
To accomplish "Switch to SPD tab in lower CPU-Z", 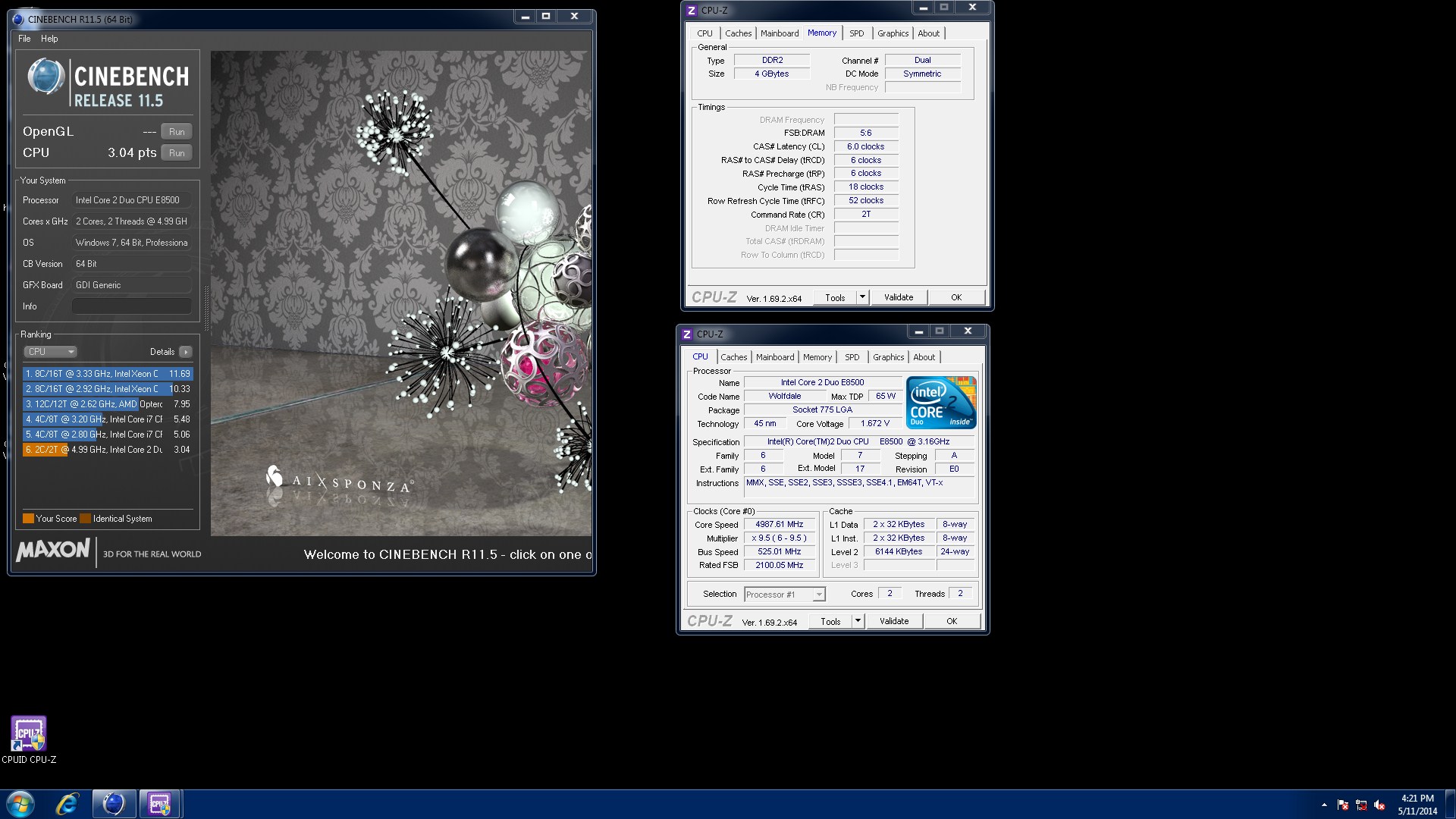I will pyautogui.click(x=852, y=357).
